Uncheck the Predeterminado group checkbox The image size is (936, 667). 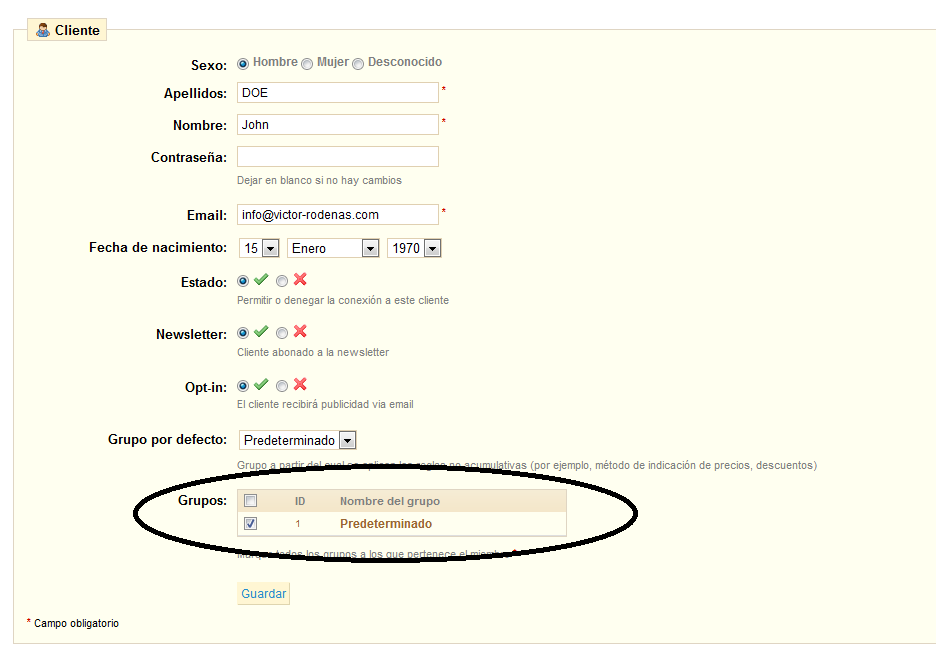[x=251, y=524]
